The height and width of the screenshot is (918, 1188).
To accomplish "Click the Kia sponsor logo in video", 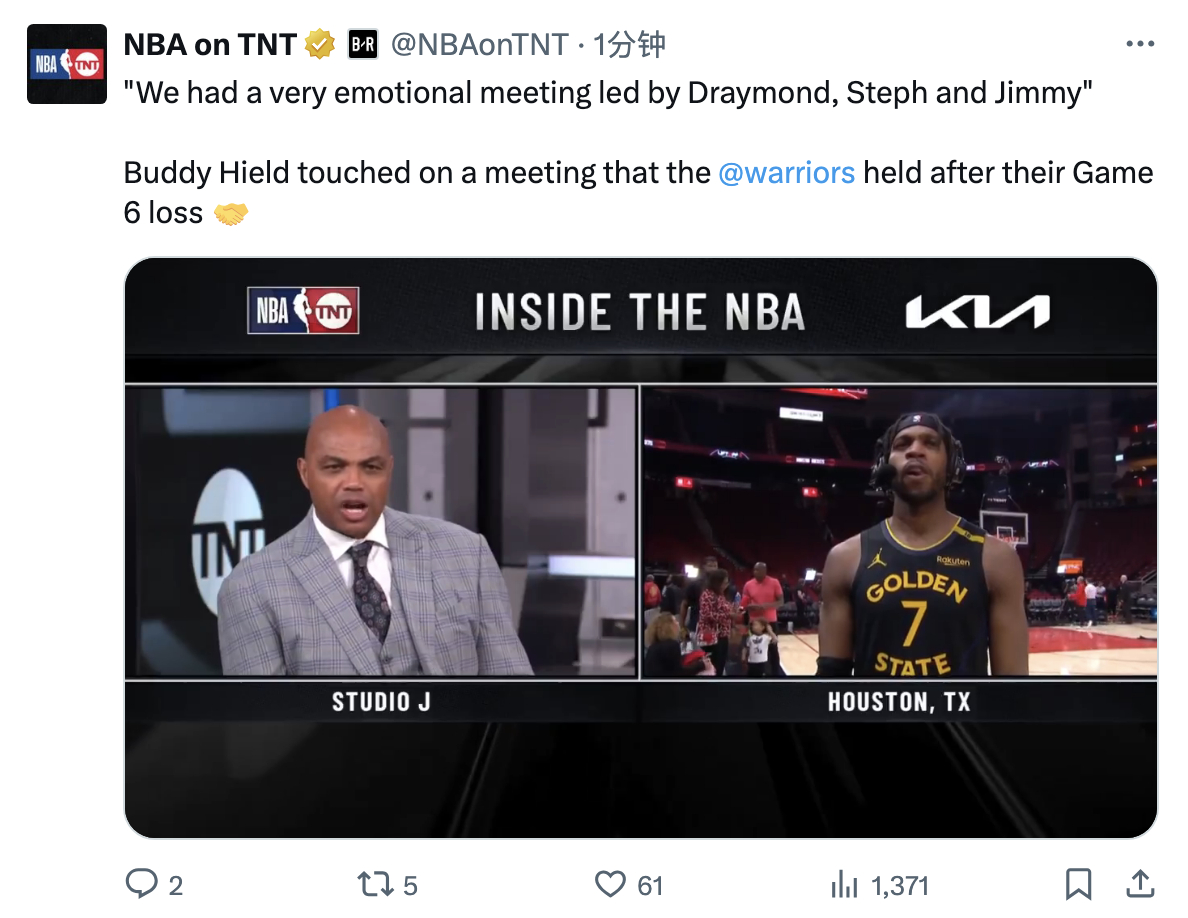I will click(x=977, y=312).
